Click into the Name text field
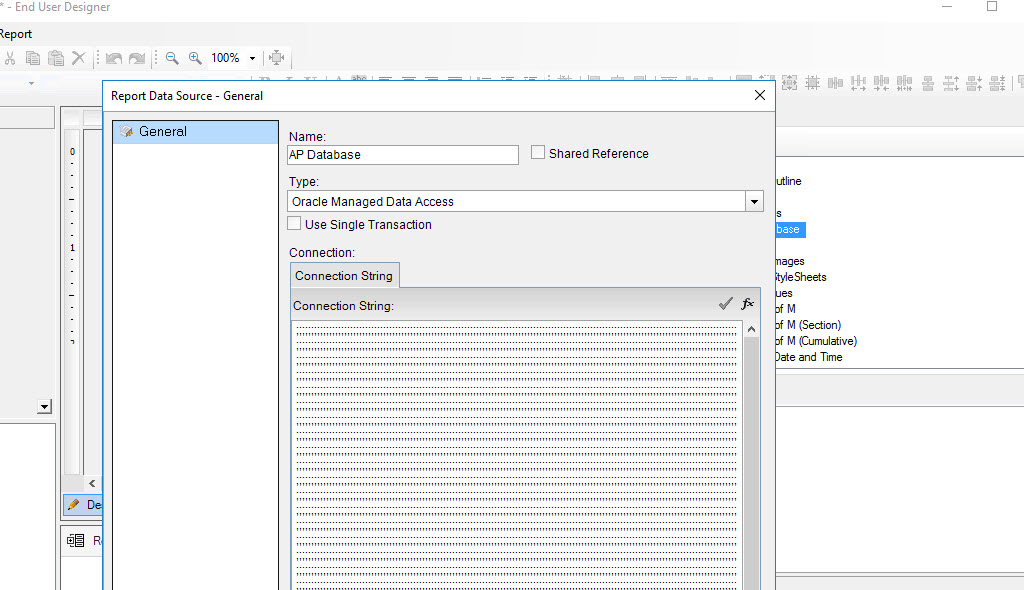Viewport: 1024px width, 590px height. [x=402, y=155]
